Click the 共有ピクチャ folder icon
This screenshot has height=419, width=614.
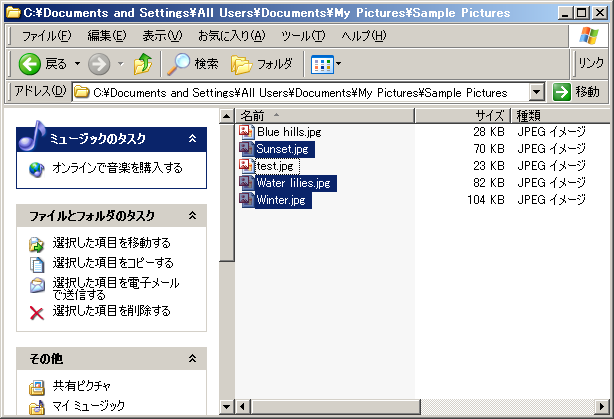pyautogui.click(x=37, y=387)
